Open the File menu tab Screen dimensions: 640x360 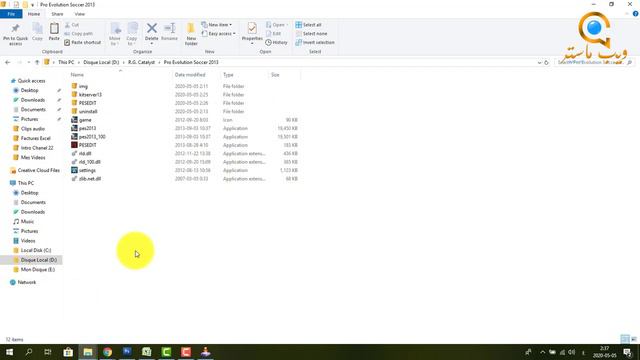click(11, 14)
